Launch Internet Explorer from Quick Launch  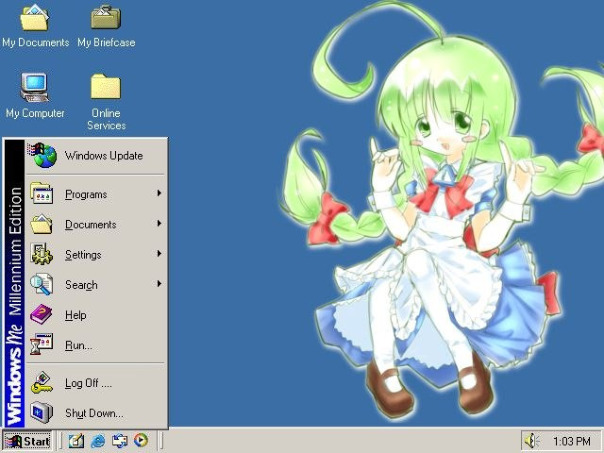pyautogui.click(x=98, y=441)
